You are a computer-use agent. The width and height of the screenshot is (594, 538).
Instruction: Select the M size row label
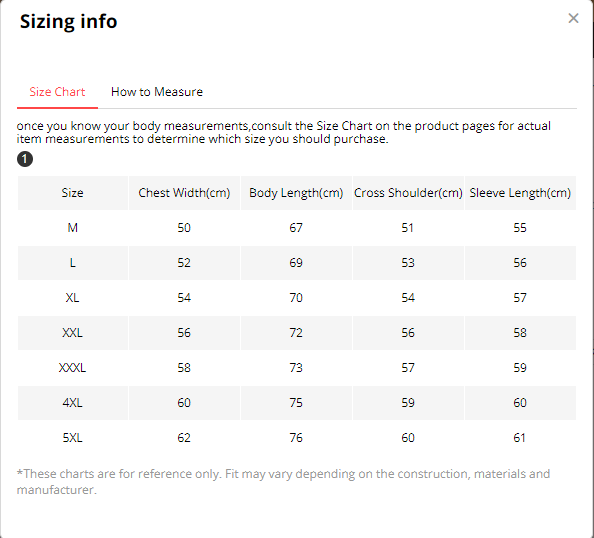coord(72,228)
